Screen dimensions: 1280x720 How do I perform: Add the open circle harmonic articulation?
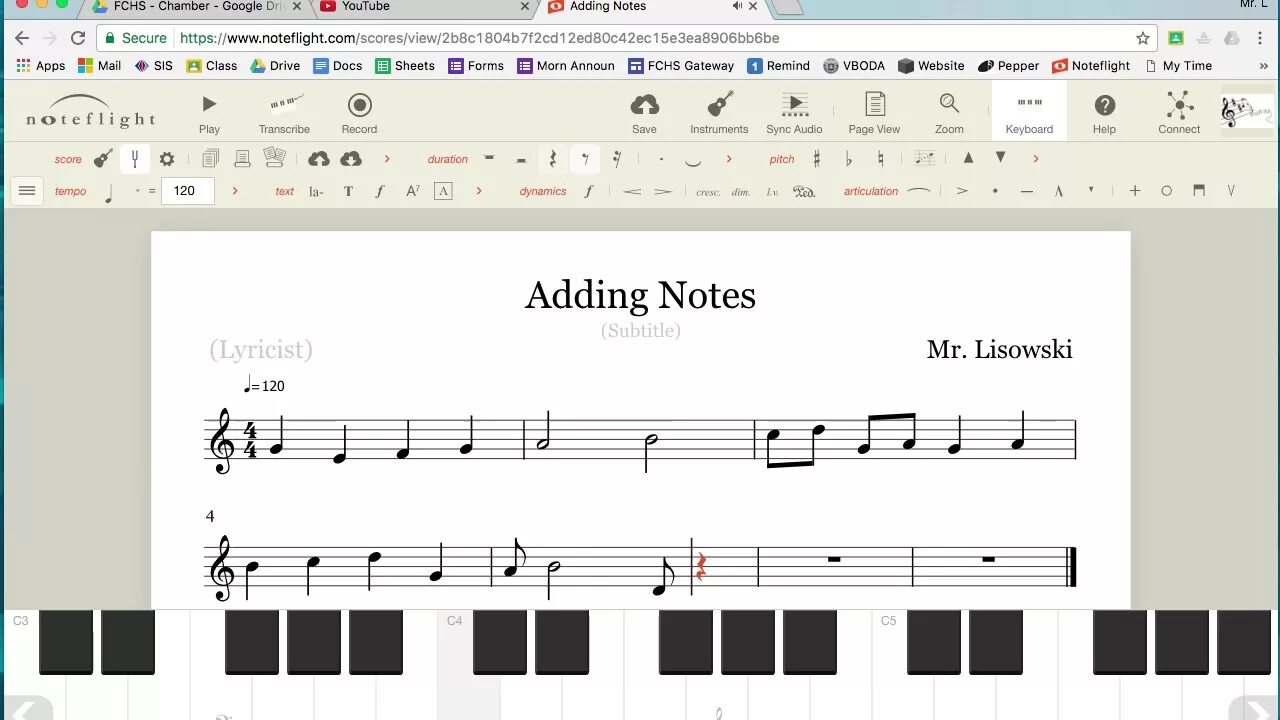click(1166, 191)
